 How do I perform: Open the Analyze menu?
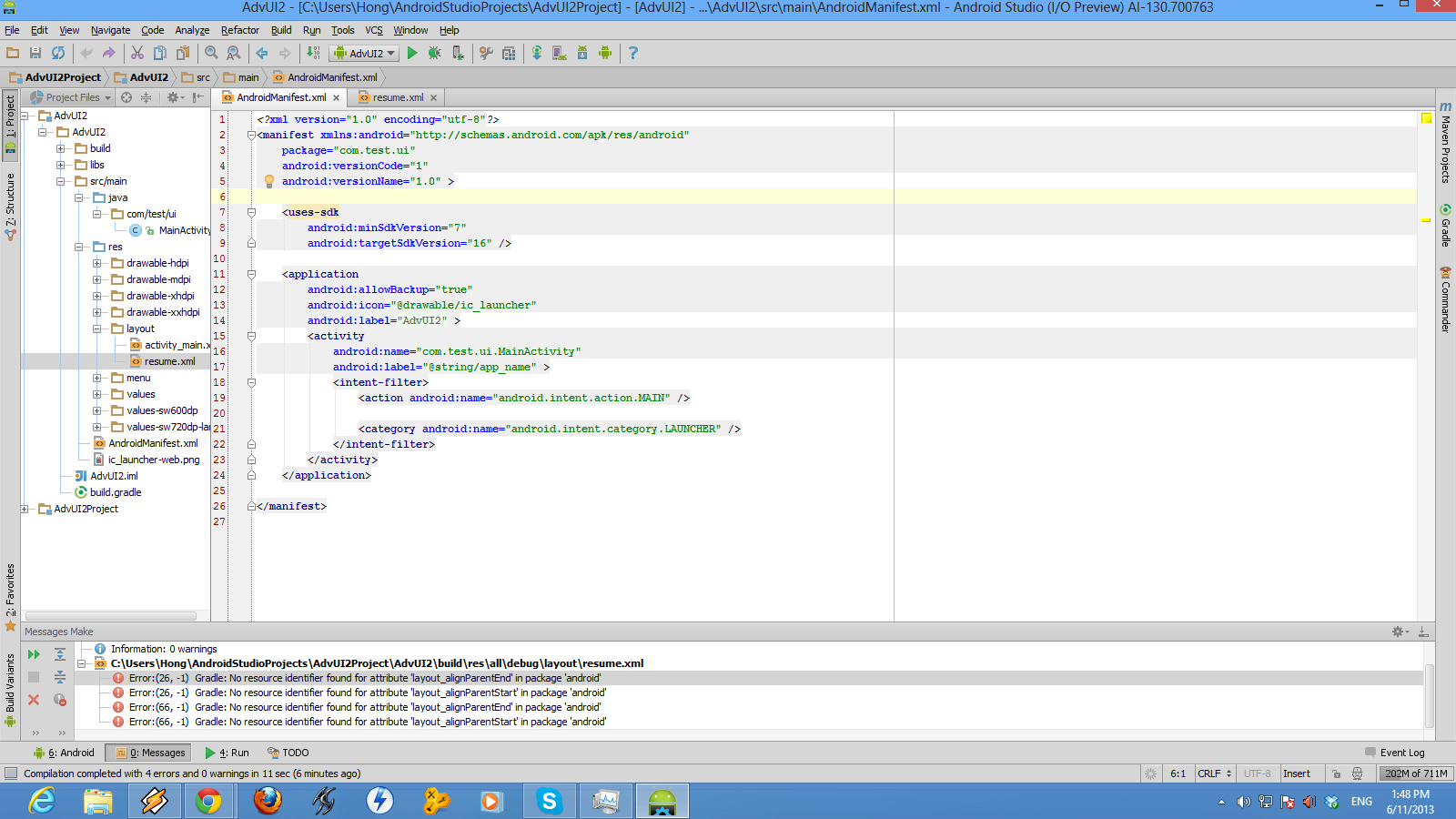pyautogui.click(x=192, y=30)
